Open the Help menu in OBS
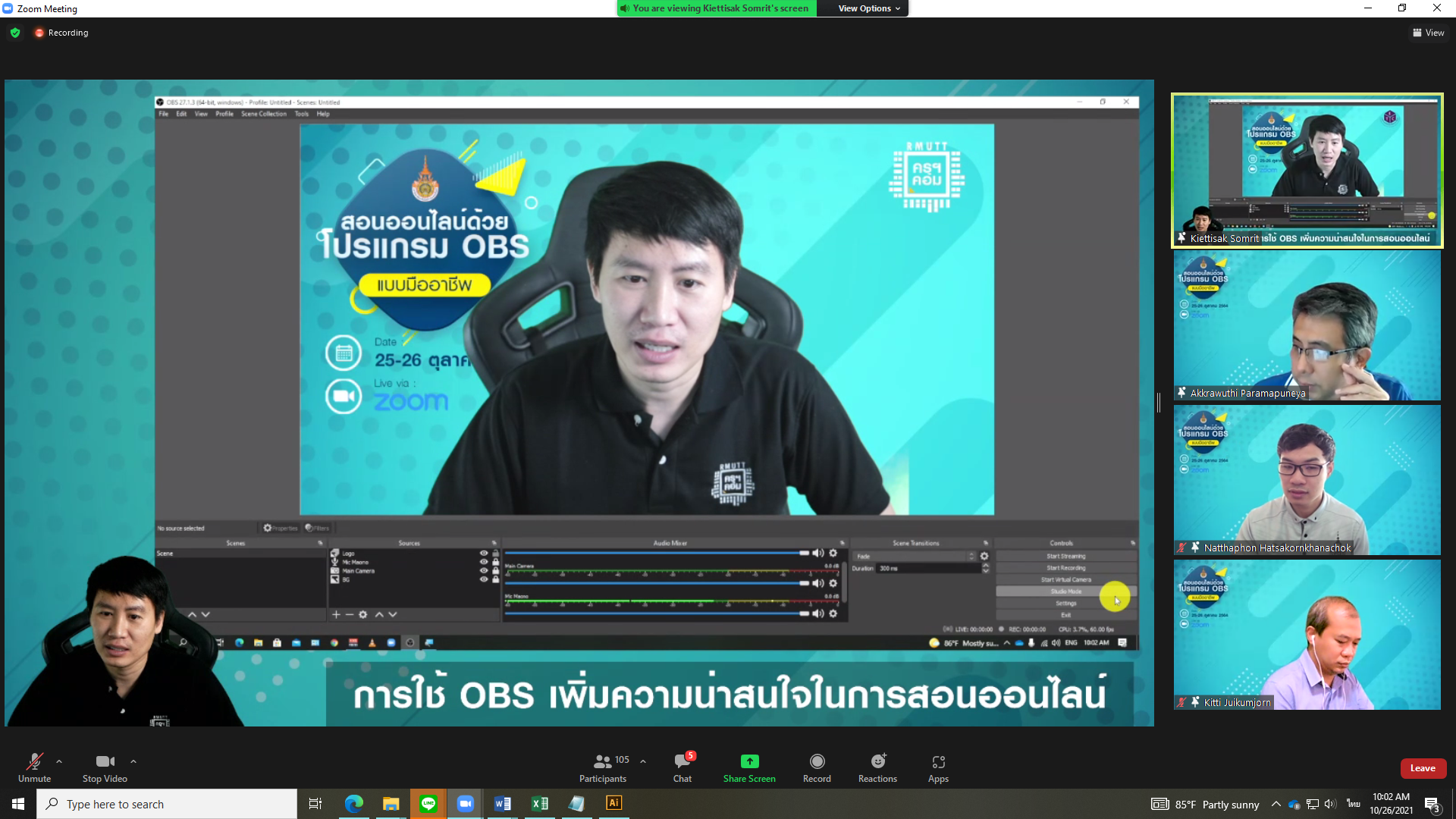 (323, 114)
